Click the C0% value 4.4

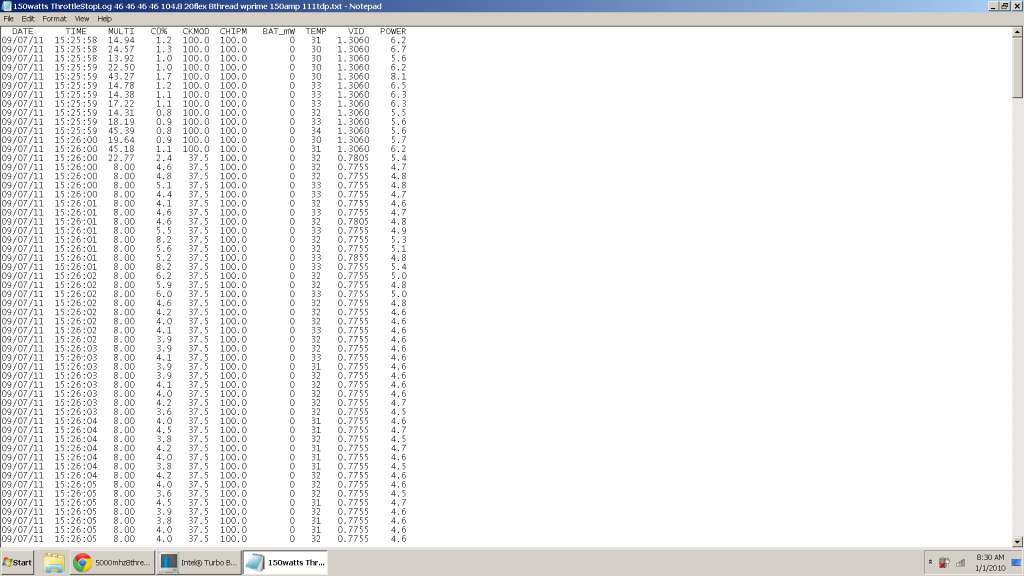(164, 195)
